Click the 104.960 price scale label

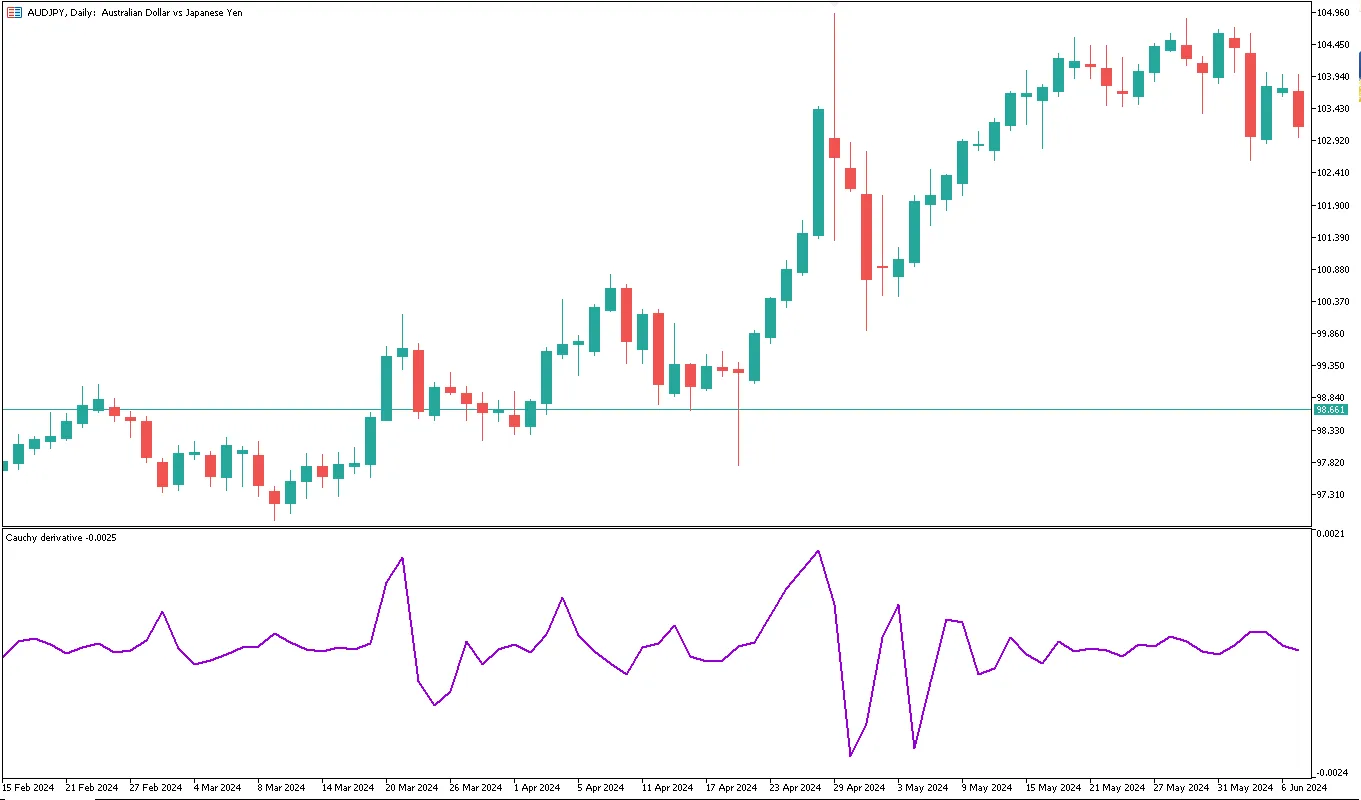pyautogui.click(x=1334, y=13)
